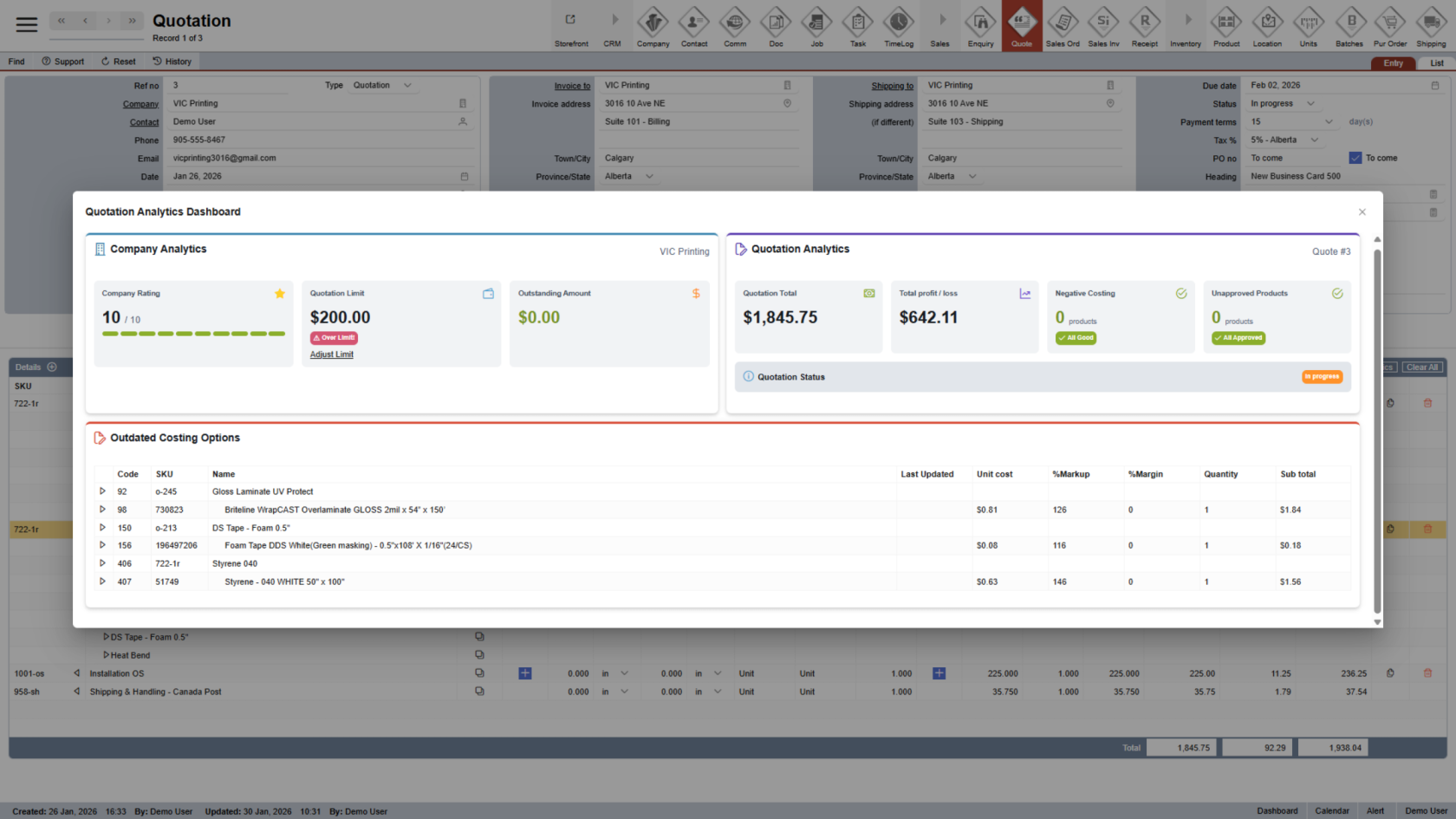Open the Sales Ord icon
The height and width of the screenshot is (819, 1456).
point(1063,23)
